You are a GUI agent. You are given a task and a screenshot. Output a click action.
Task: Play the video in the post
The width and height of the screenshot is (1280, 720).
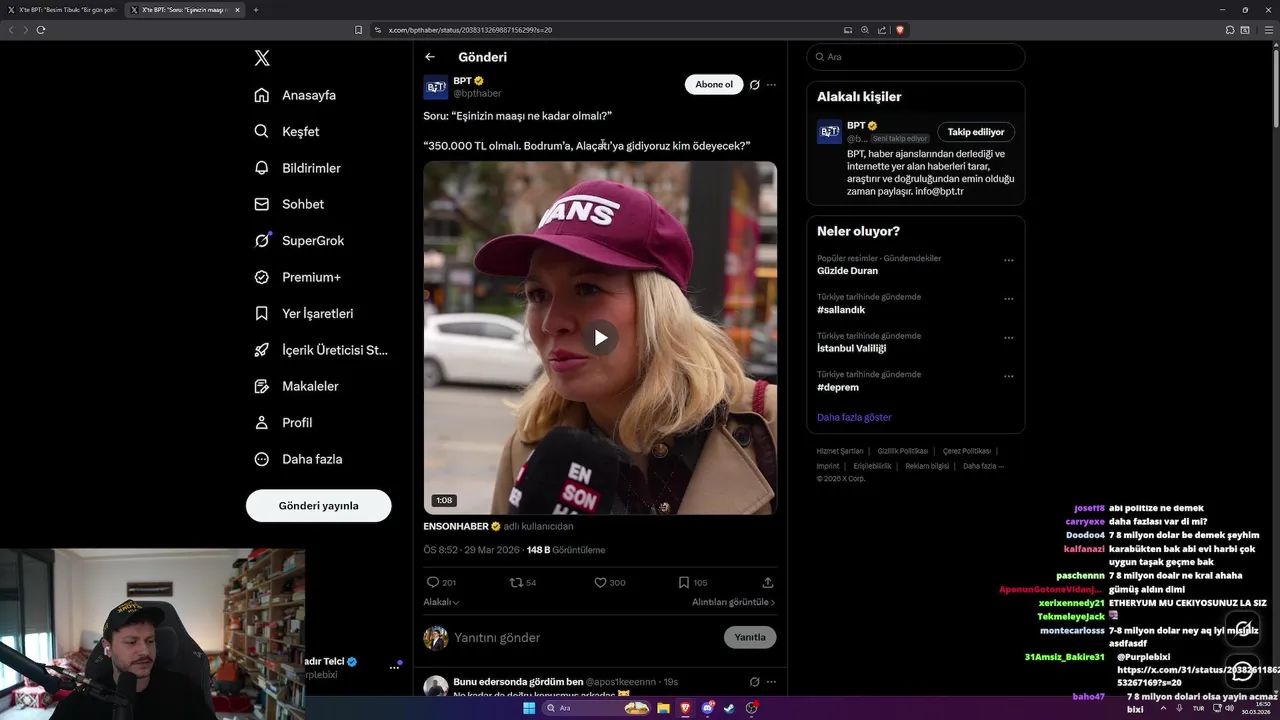[x=600, y=338]
